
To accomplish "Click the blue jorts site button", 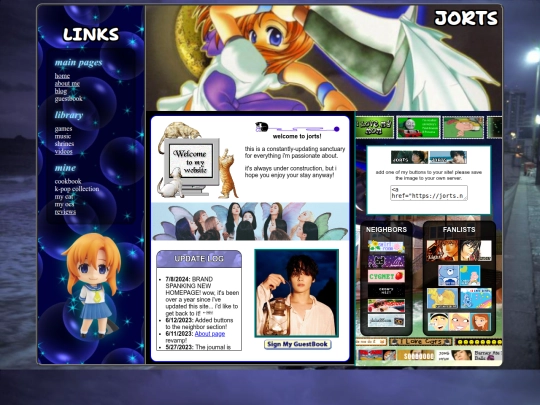I will (448, 157).
